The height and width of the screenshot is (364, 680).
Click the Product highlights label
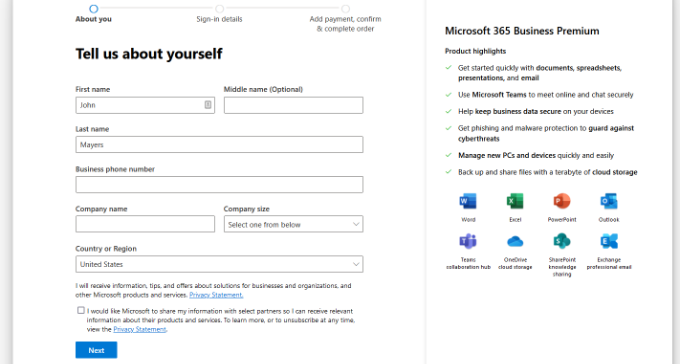click(x=475, y=51)
